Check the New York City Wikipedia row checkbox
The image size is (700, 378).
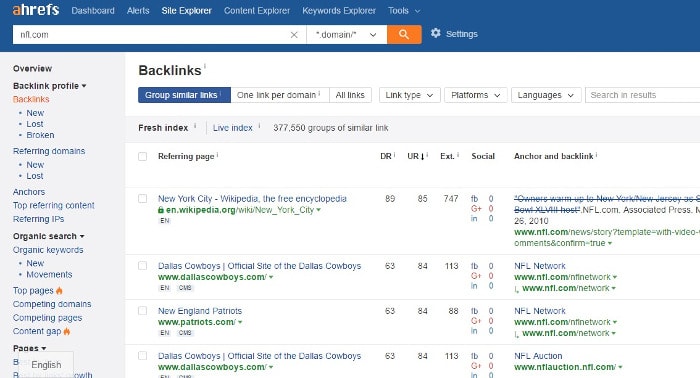[x=142, y=199]
